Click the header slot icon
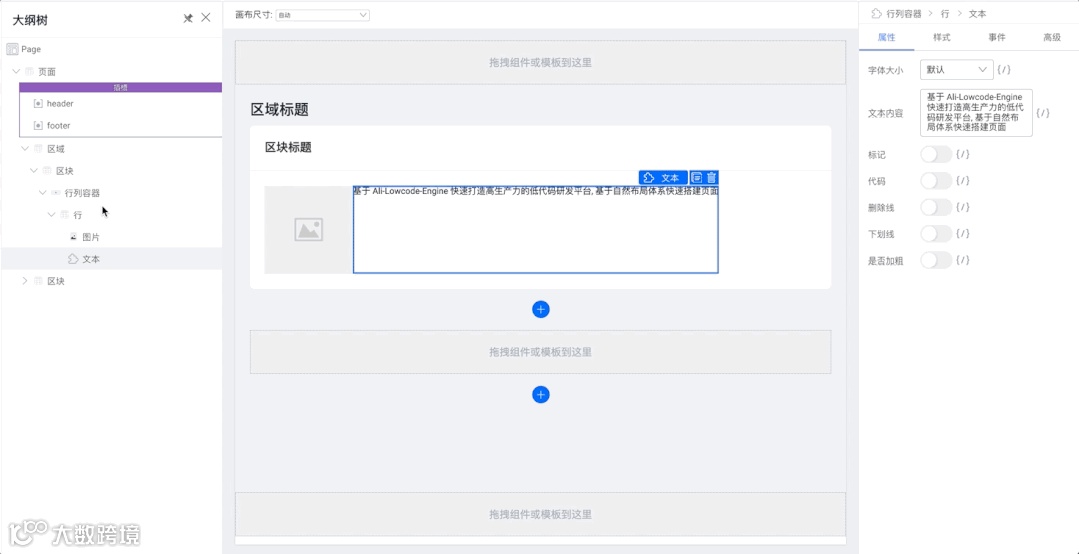The width and height of the screenshot is (1079, 554). [39, 103]
